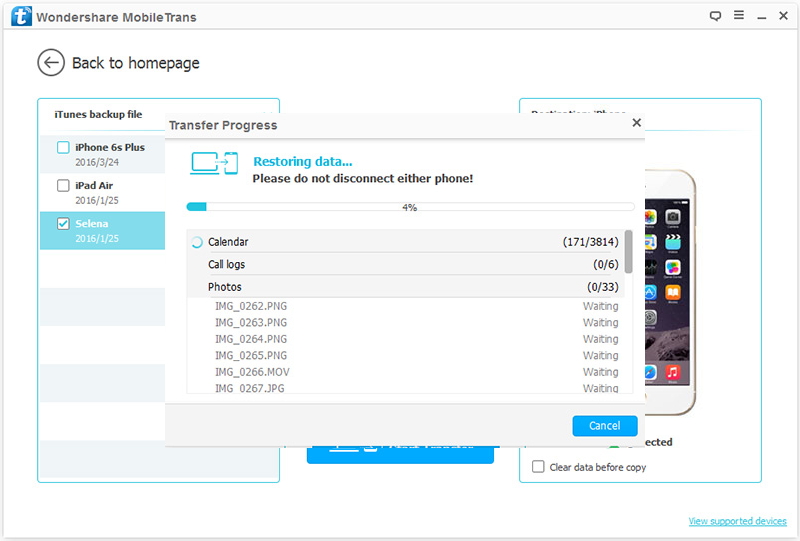Select the Photos row
Viewport: 800px width, 541px height.
(x=406, y=287)
